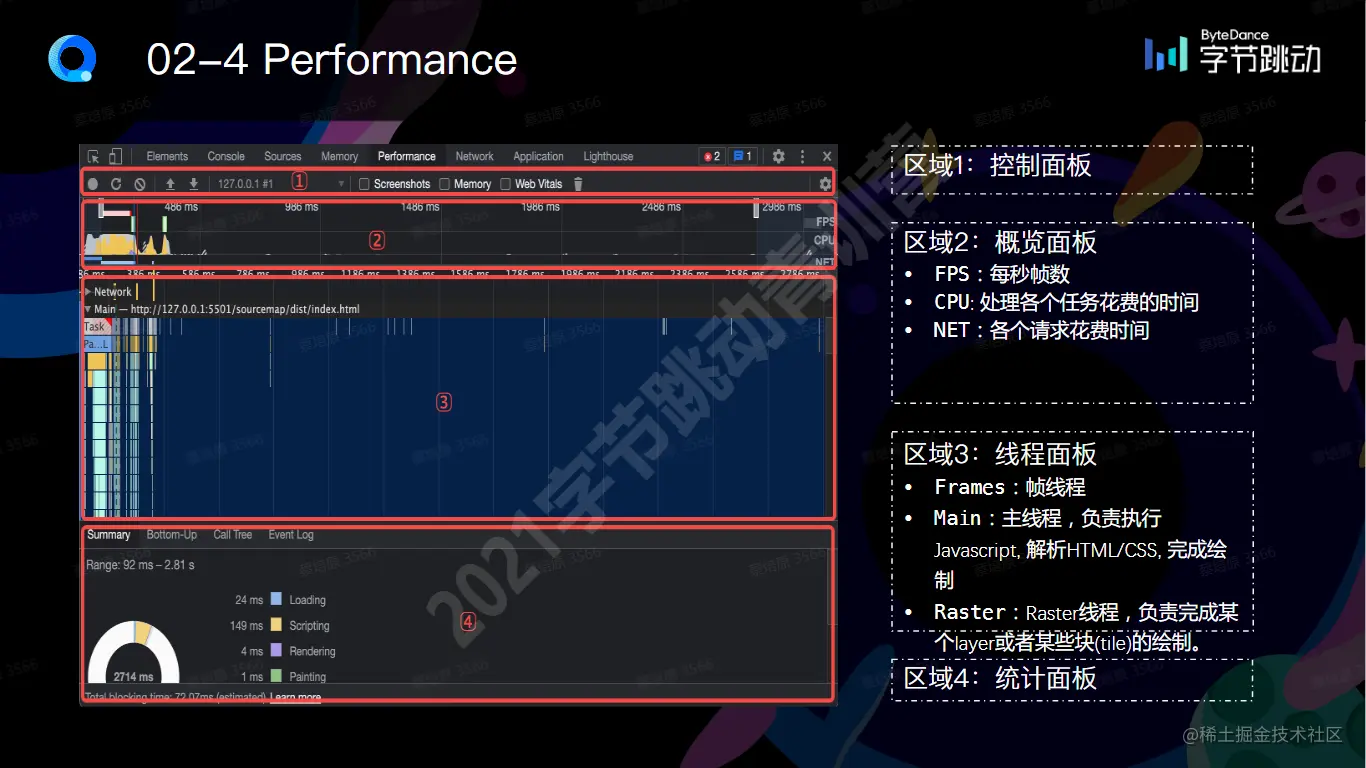Open DevTools settings gear beside the message badge
The image size is (1366, 768).
point(778,156)
